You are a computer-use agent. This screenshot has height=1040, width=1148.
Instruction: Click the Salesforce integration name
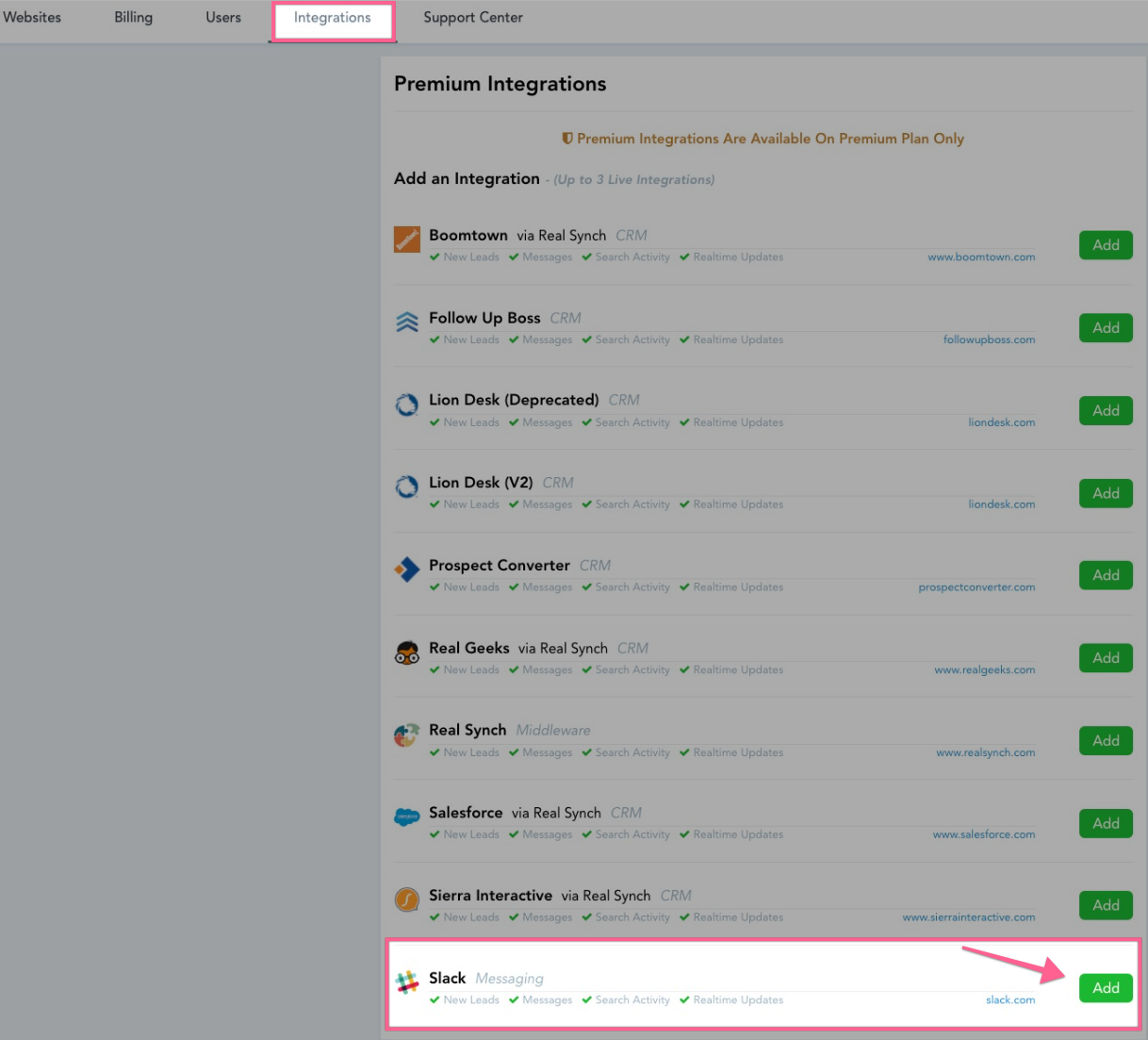466,813
